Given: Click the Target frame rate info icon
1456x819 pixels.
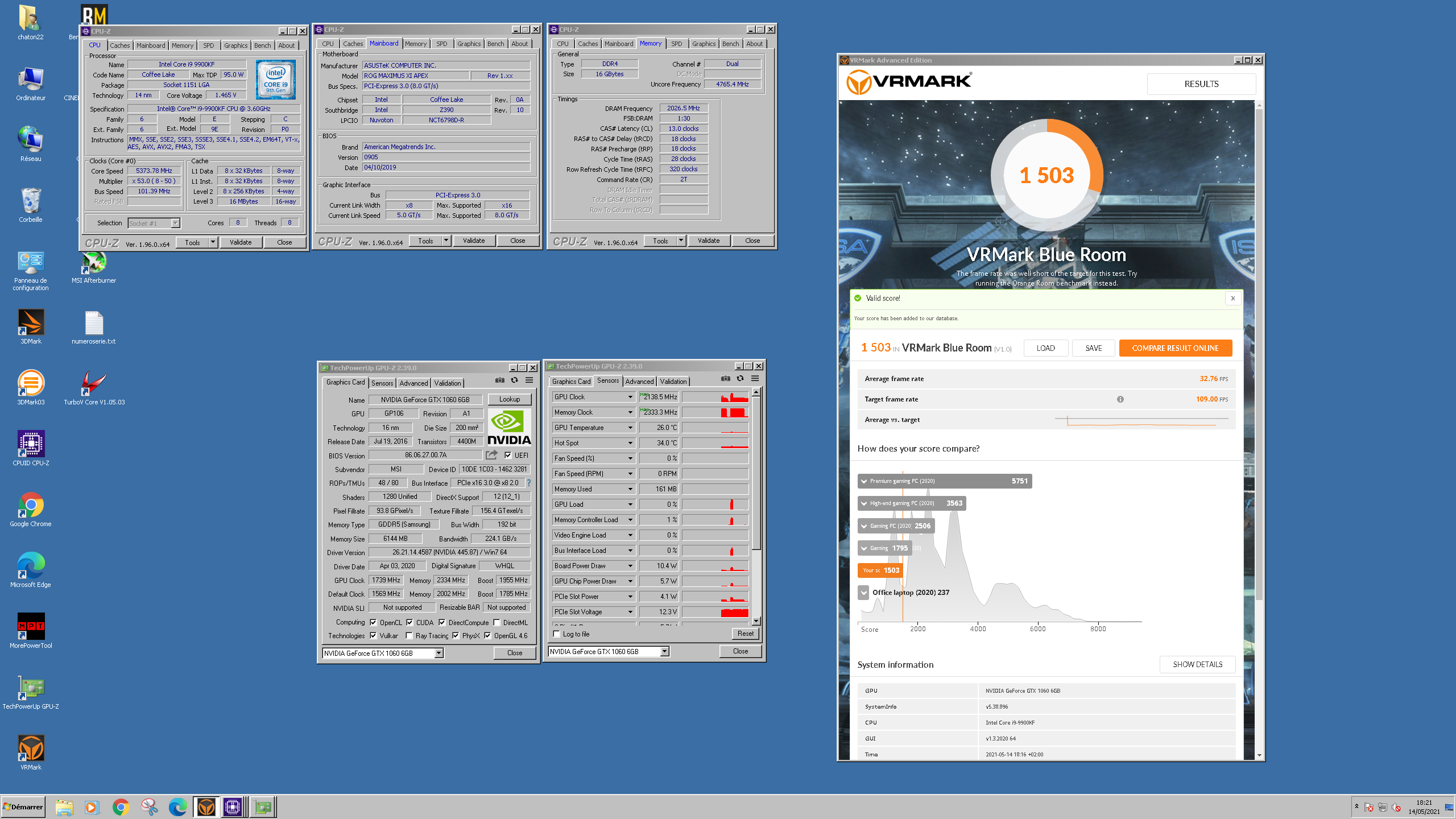Looking at the screenshot, I should click(x=1120, y=399).
